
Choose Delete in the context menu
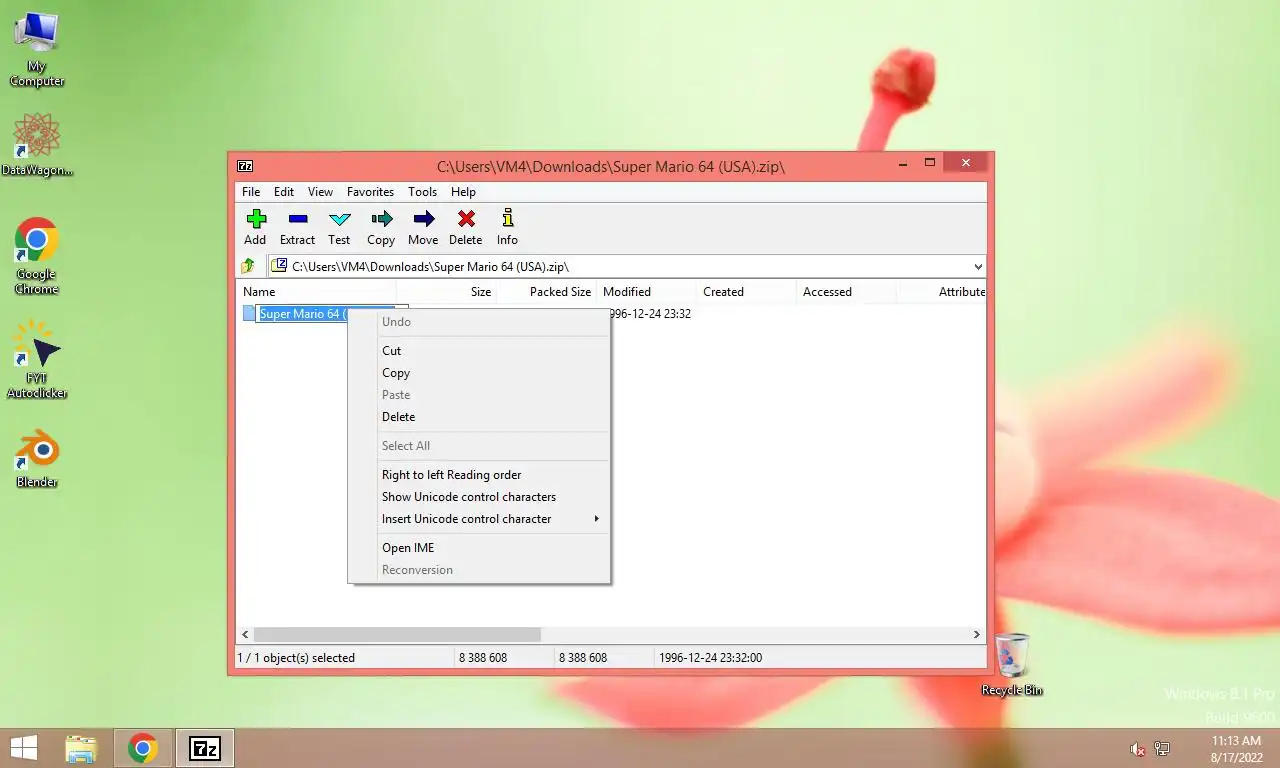point(478,417)
